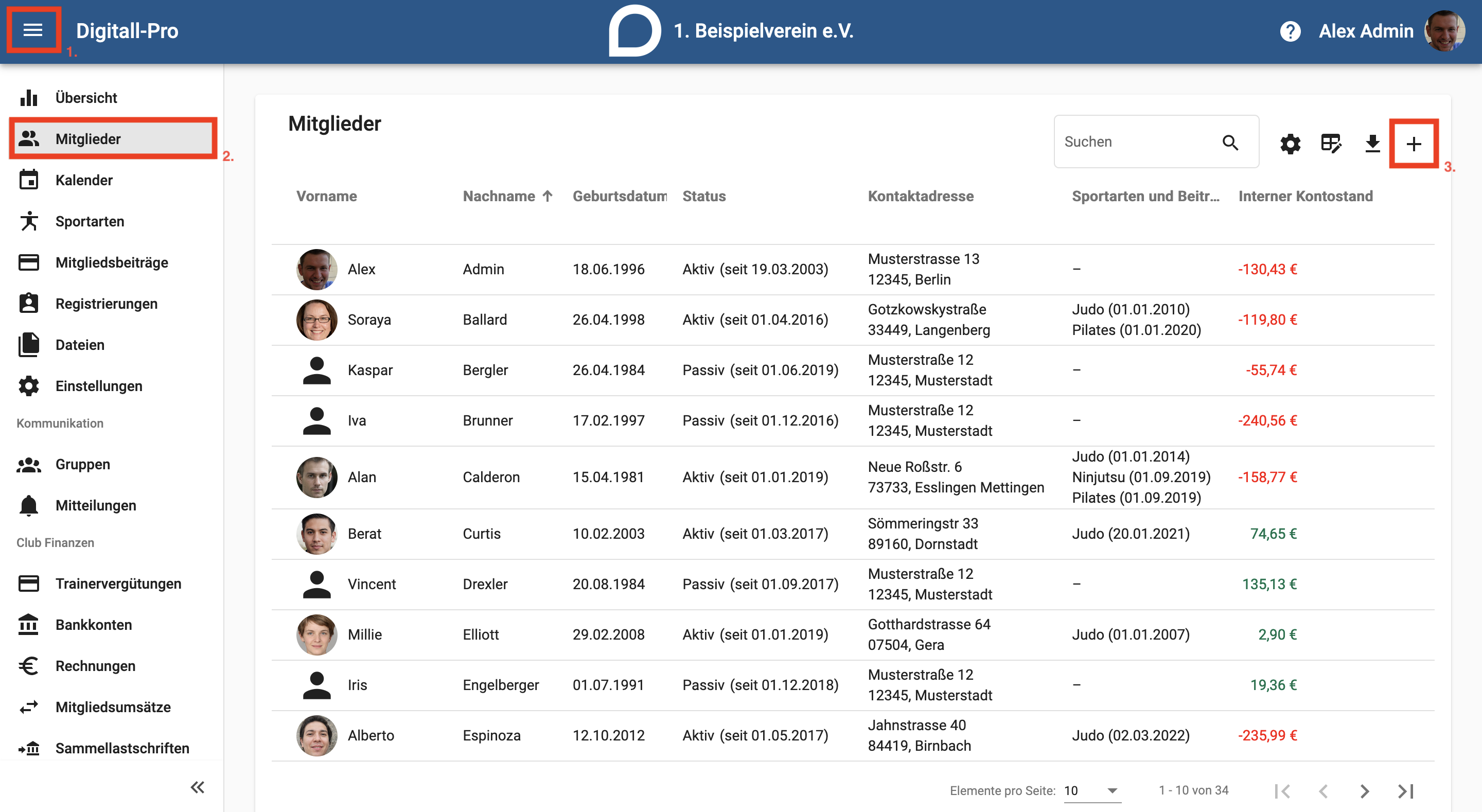
Task: Click Millie Elliott's address Gotthardstrasse 64
Action: 928,624
